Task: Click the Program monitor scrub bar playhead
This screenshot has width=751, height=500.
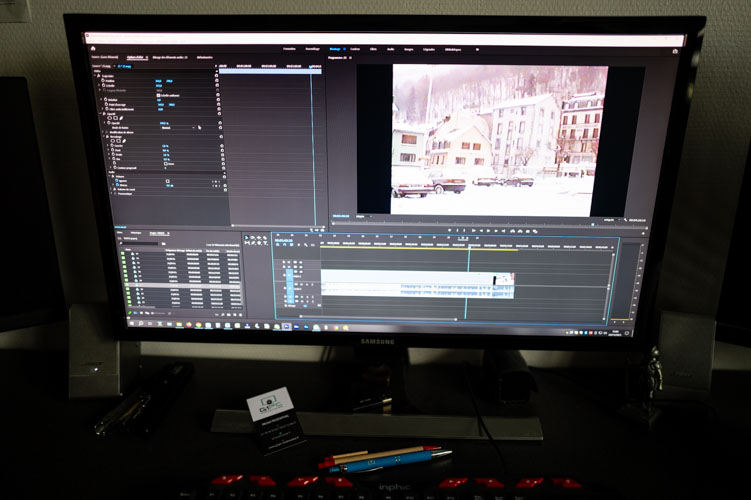Action: click(593, 225)
